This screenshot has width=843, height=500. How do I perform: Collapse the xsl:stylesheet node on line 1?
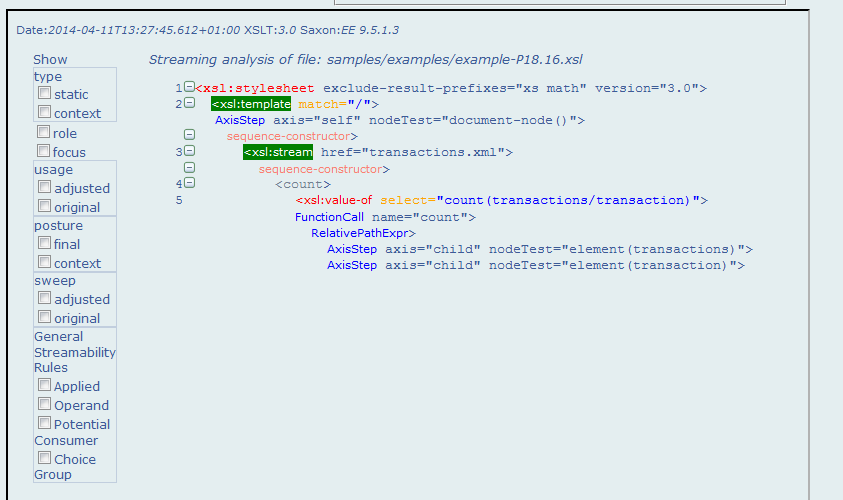click(189, 87)
